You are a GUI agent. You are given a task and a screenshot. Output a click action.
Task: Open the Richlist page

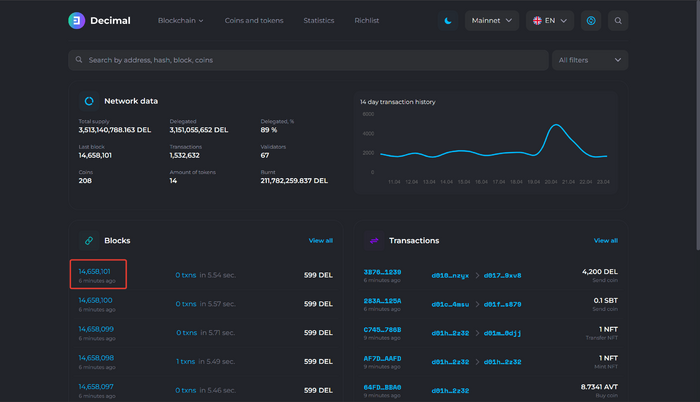367,21
